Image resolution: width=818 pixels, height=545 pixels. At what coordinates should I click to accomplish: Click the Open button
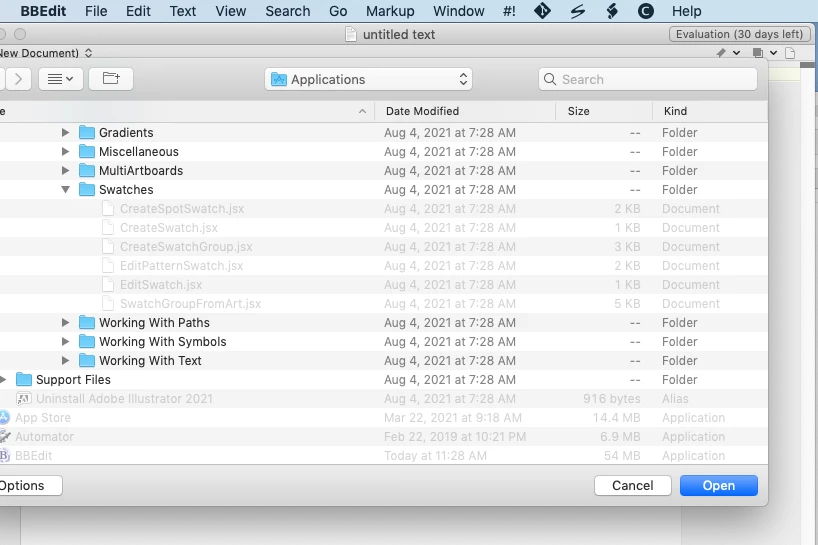coord(718,486)
